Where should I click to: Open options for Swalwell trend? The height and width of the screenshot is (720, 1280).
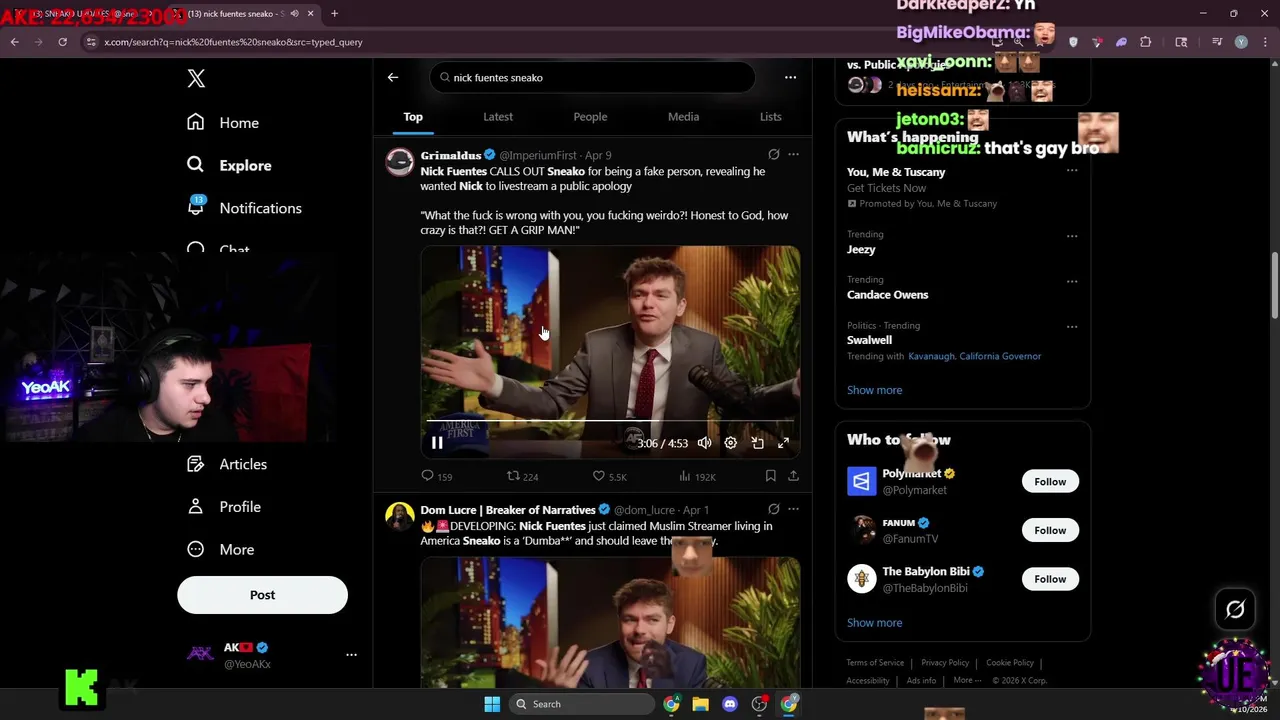coord(1072,326)
